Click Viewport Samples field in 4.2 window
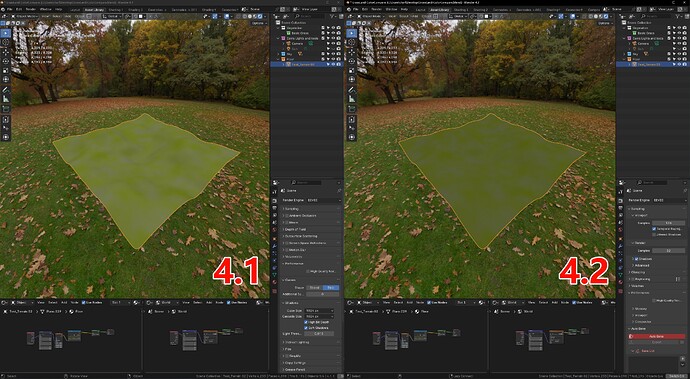The height and width of the screenshot is (379, 690). pyautogui.click(x=668, y=223)
